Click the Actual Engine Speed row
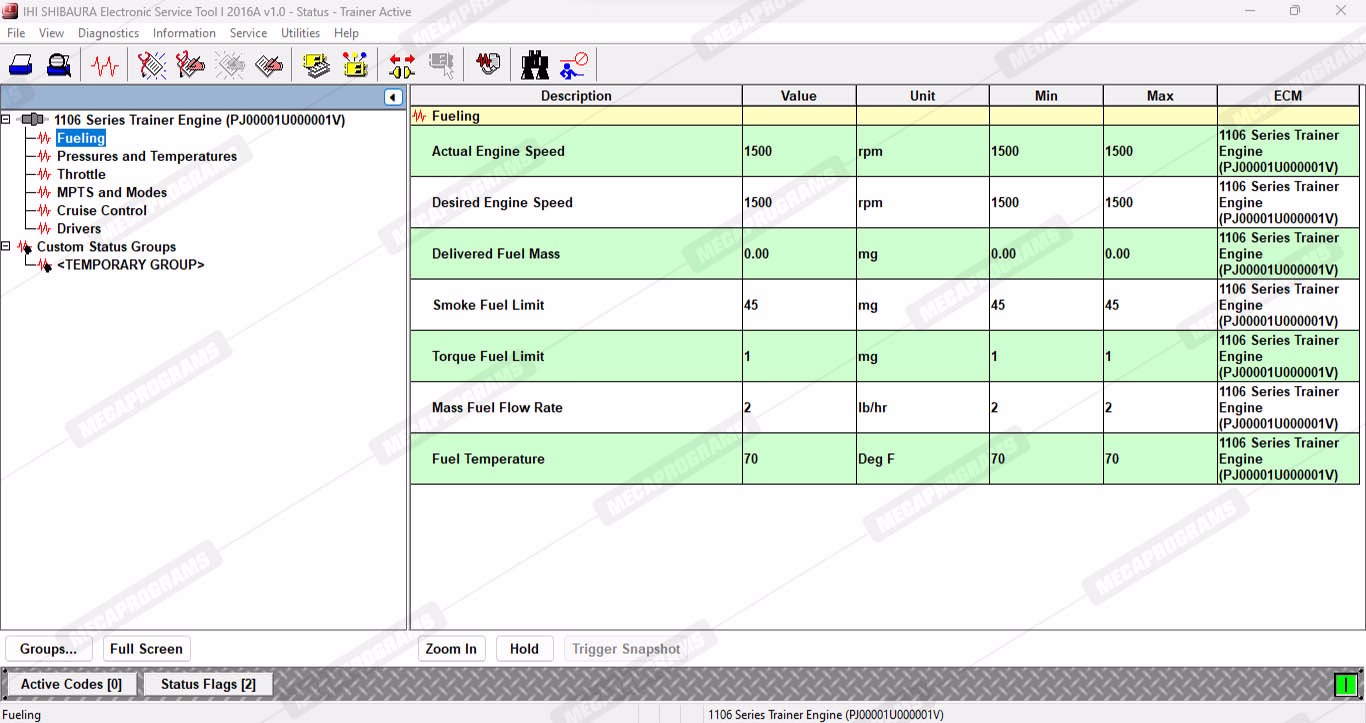Image resolution: width=1366 pixels, height=723 pixels. (x=575, y=152)
